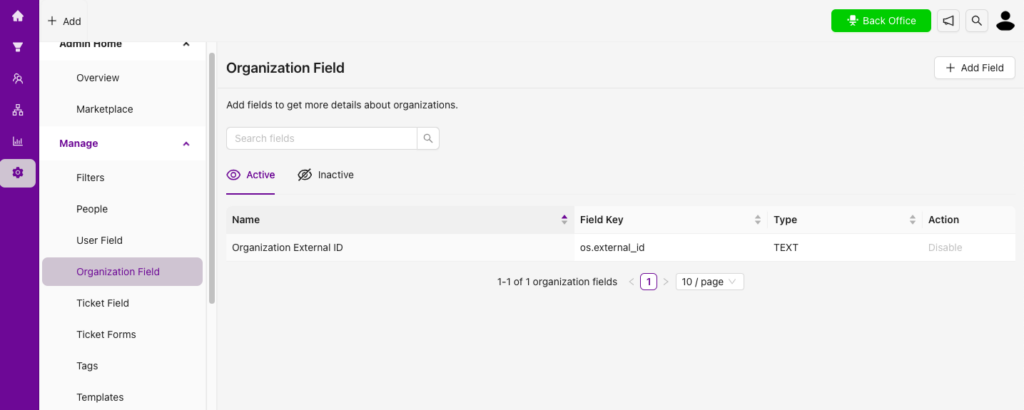Open the home icon in purple sidebar

pyautogui.click(x=18, y=16)
